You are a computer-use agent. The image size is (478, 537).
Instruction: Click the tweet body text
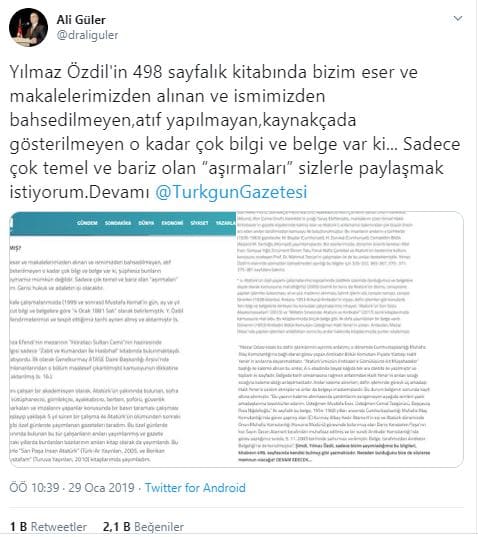pos(235,132)
